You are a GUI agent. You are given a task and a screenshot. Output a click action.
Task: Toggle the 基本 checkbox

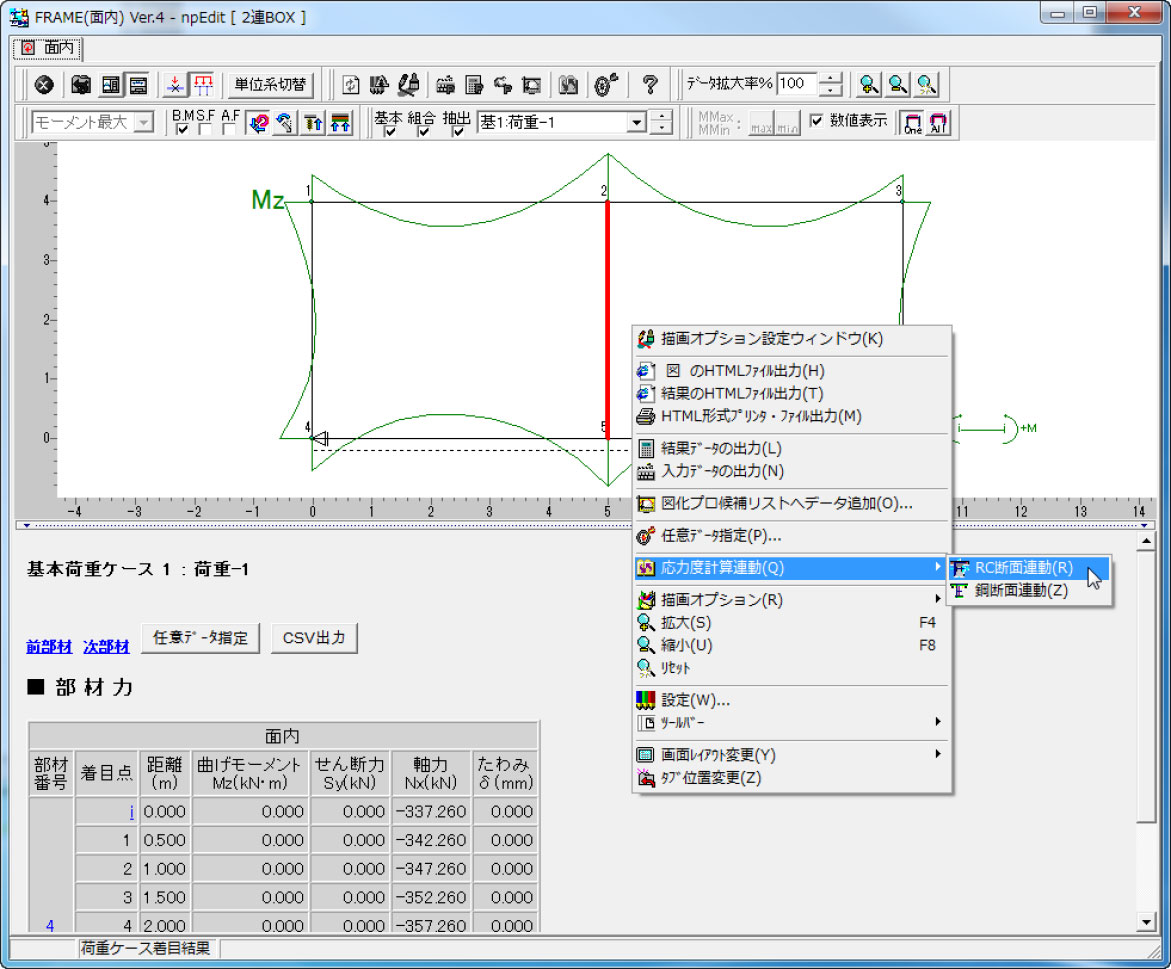tap(390, 131)
